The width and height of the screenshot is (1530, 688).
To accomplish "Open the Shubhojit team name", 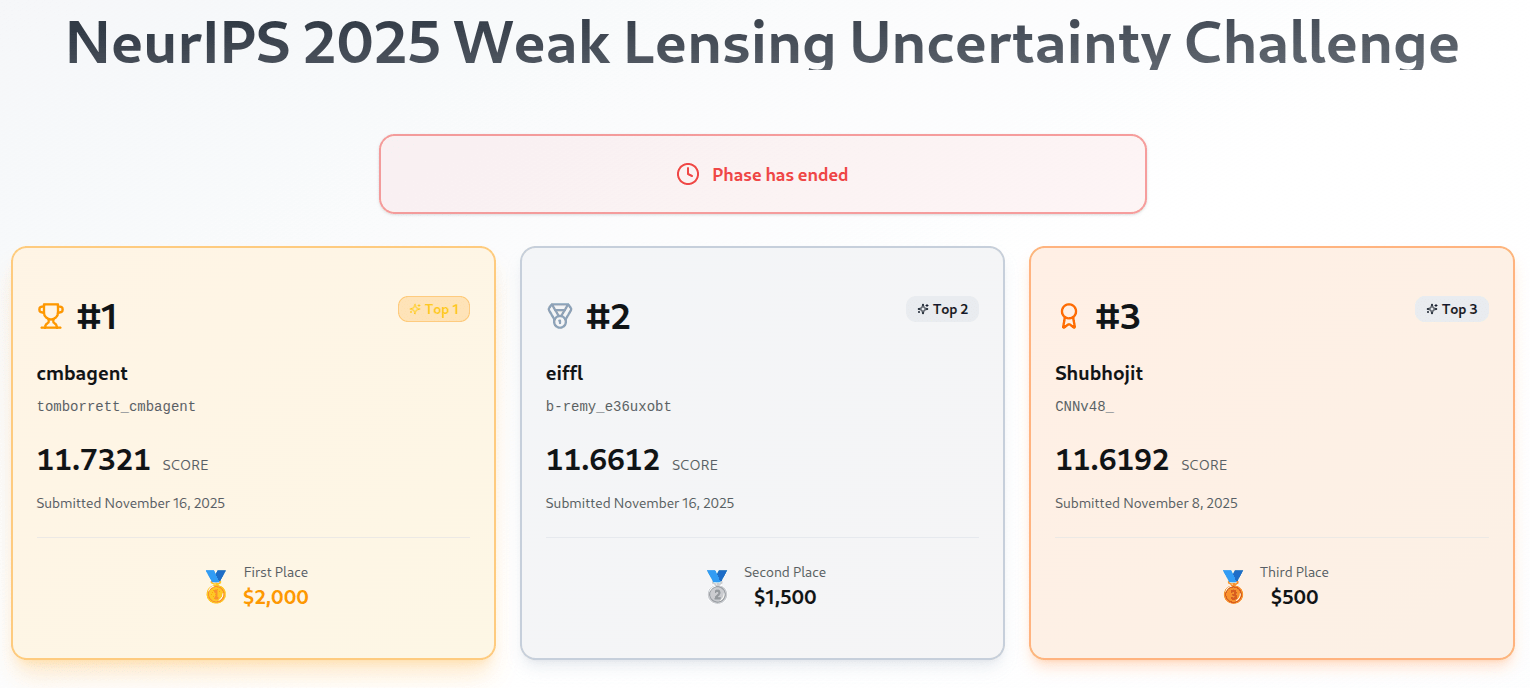I will pyautogui.click(x=1098, y=374).
